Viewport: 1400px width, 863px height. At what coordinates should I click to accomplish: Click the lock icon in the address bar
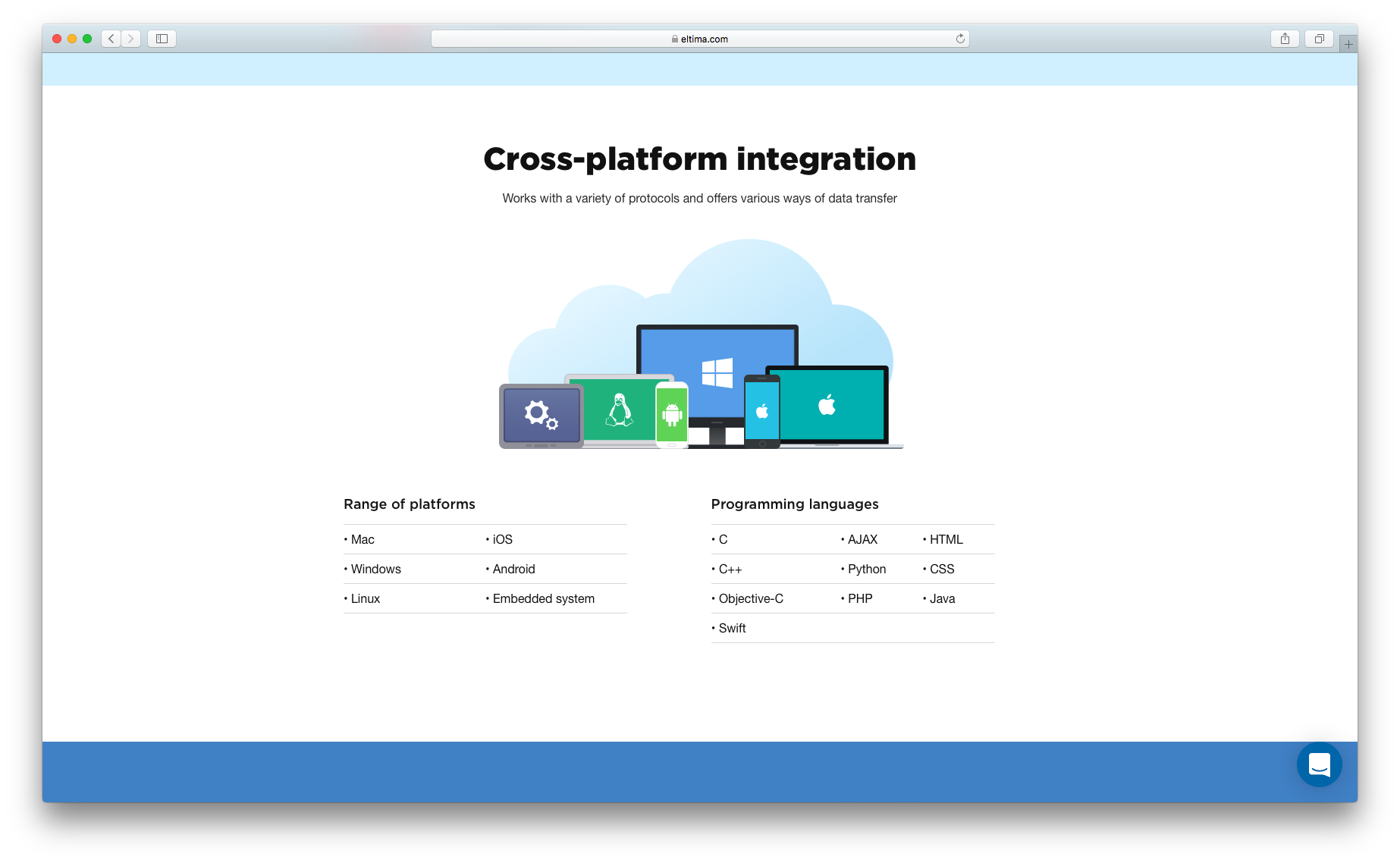coord(675,39)
